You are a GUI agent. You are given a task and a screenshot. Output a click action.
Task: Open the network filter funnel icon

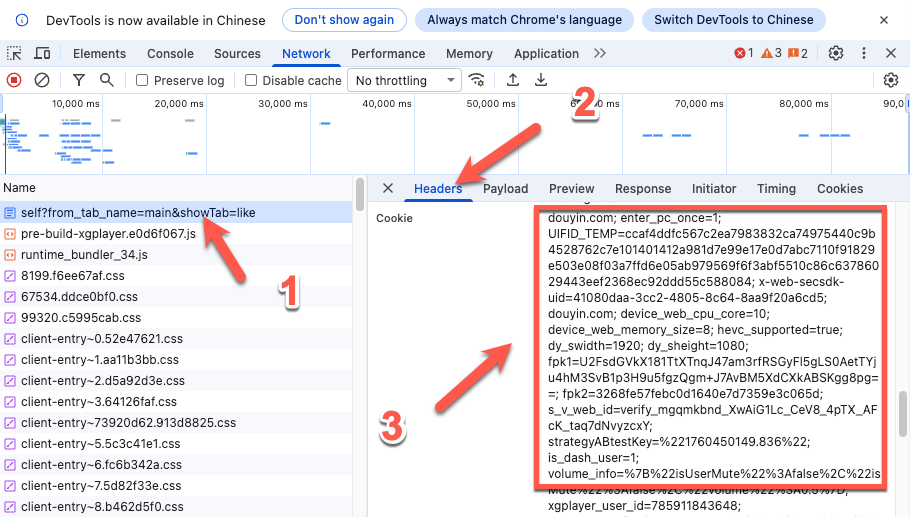[x=79, y=80]
